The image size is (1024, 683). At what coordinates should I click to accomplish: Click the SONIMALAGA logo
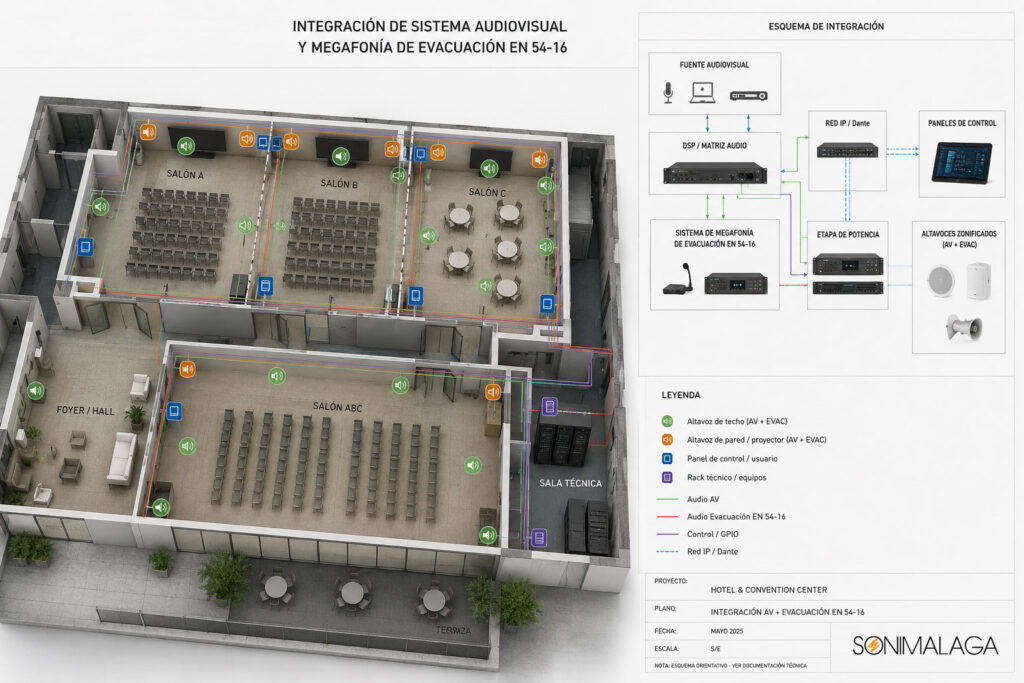(x=925, y=646)
